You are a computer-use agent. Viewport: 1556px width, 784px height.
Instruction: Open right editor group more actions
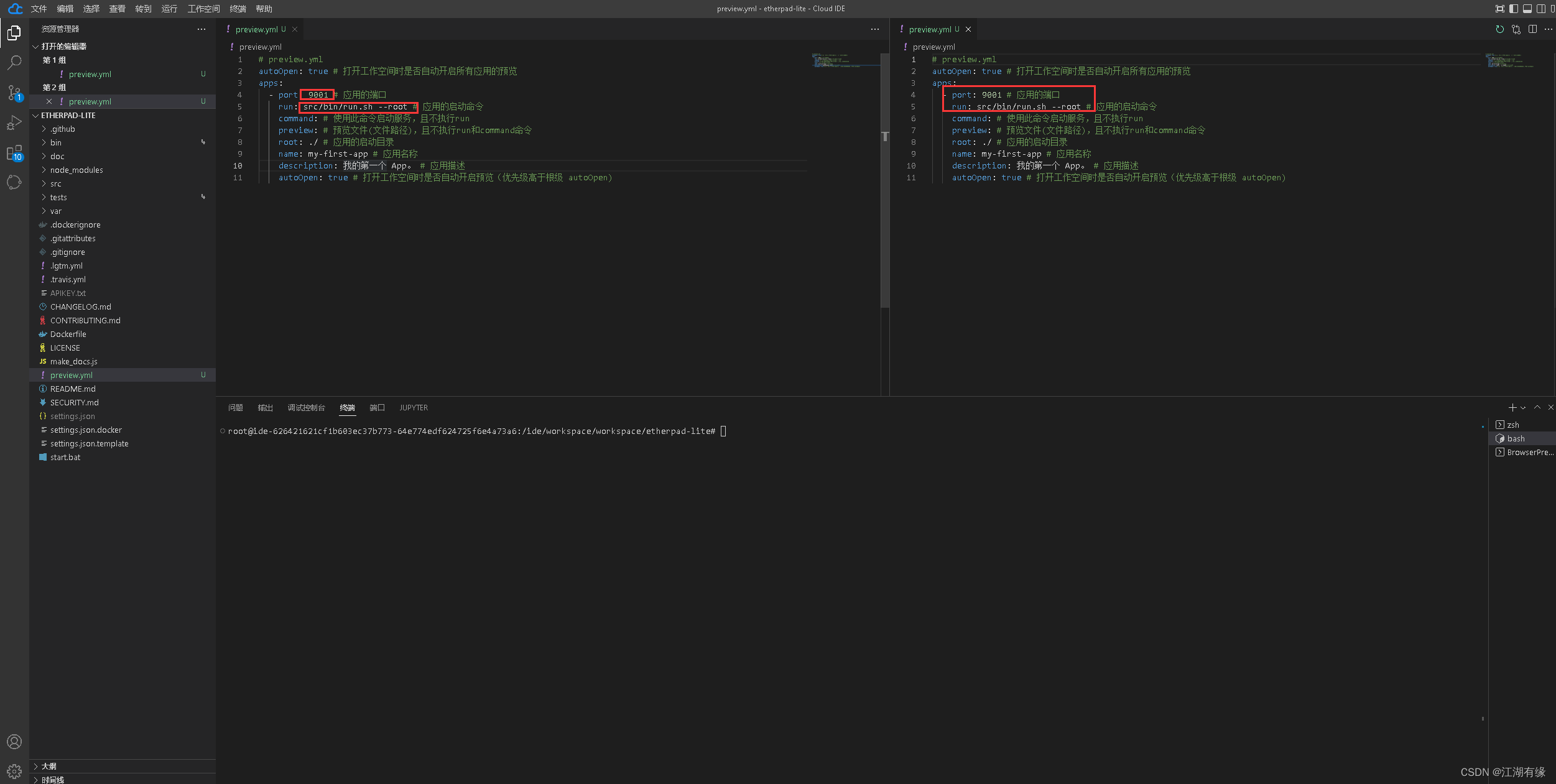(1548, 29)
